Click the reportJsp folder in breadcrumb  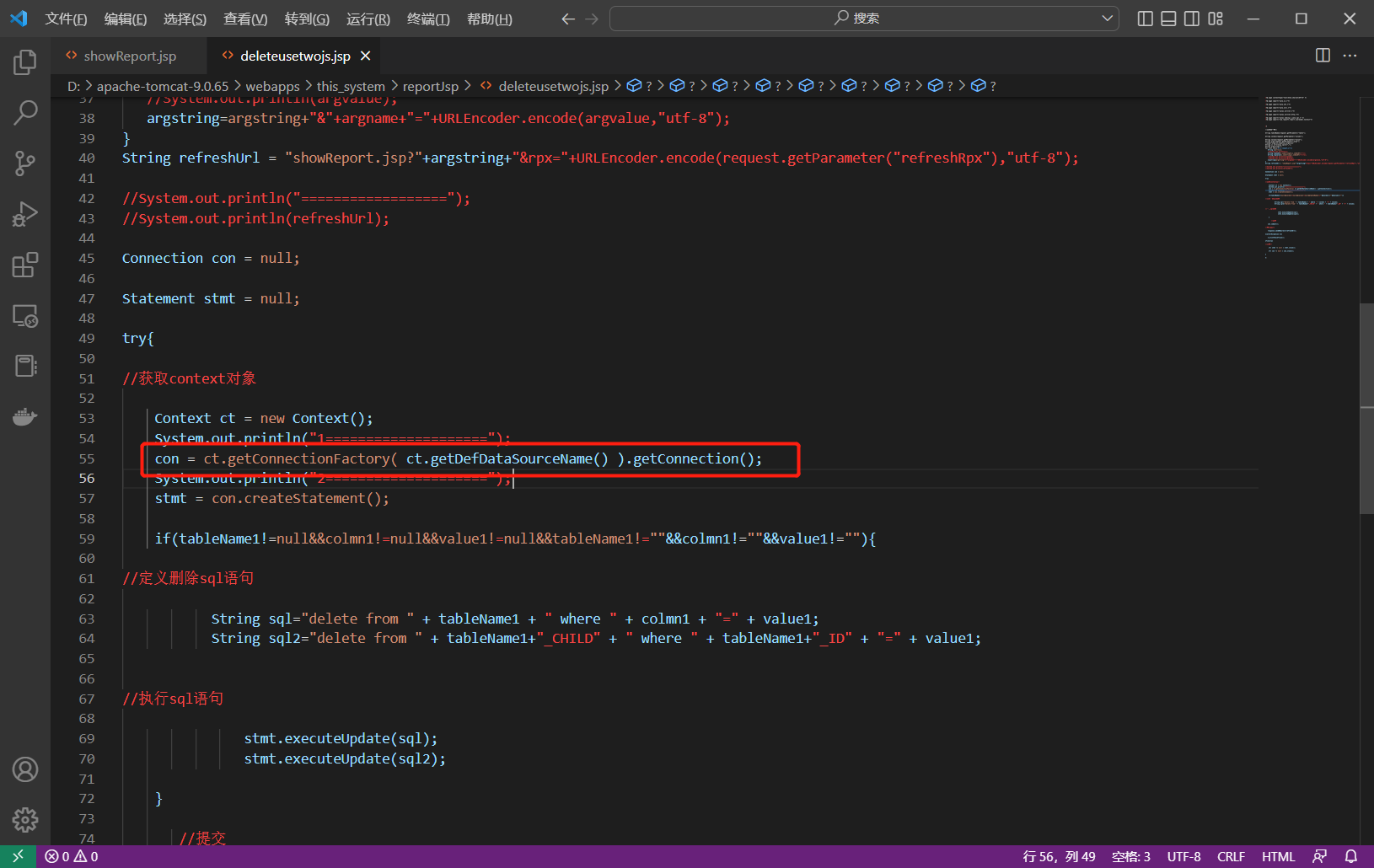(430, 86)
